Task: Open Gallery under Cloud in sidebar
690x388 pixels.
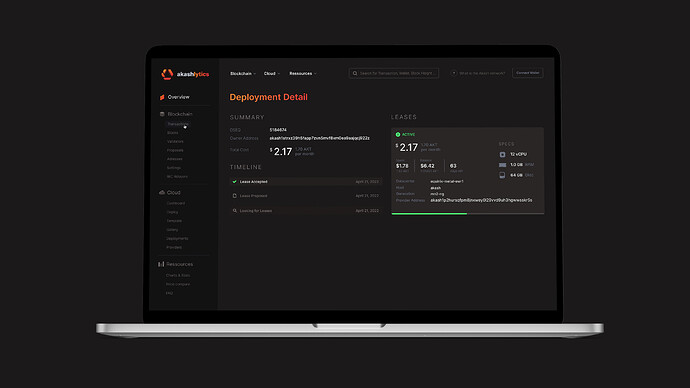Action: [172, 230]
